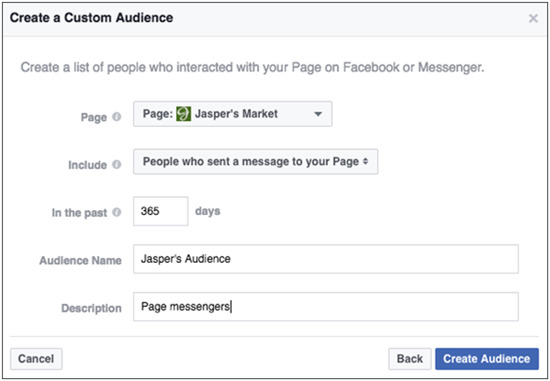550x381 pixels.
Task: Click the Audience Name label
Action: click(80, 261)
